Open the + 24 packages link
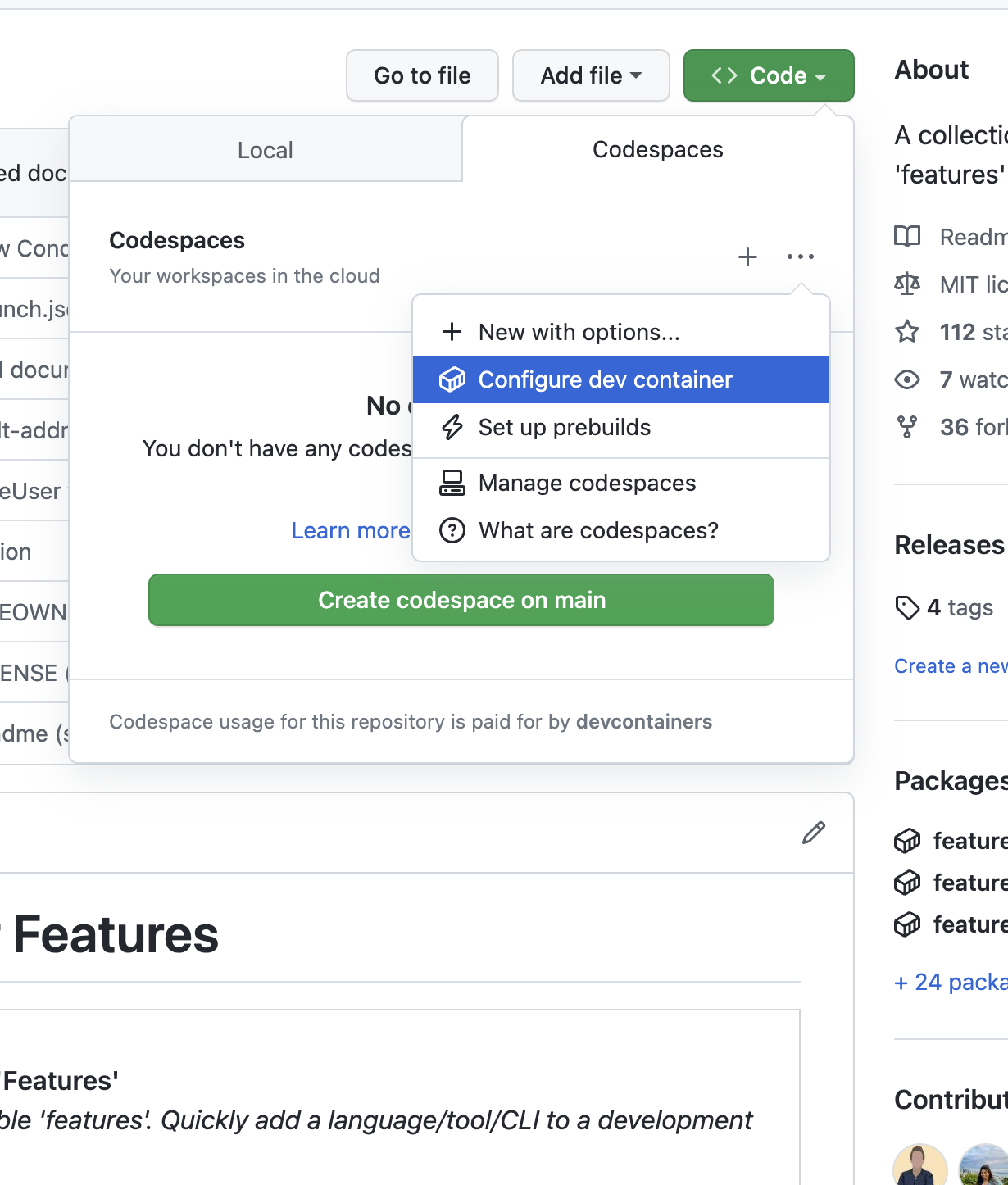 pos(951,982)
